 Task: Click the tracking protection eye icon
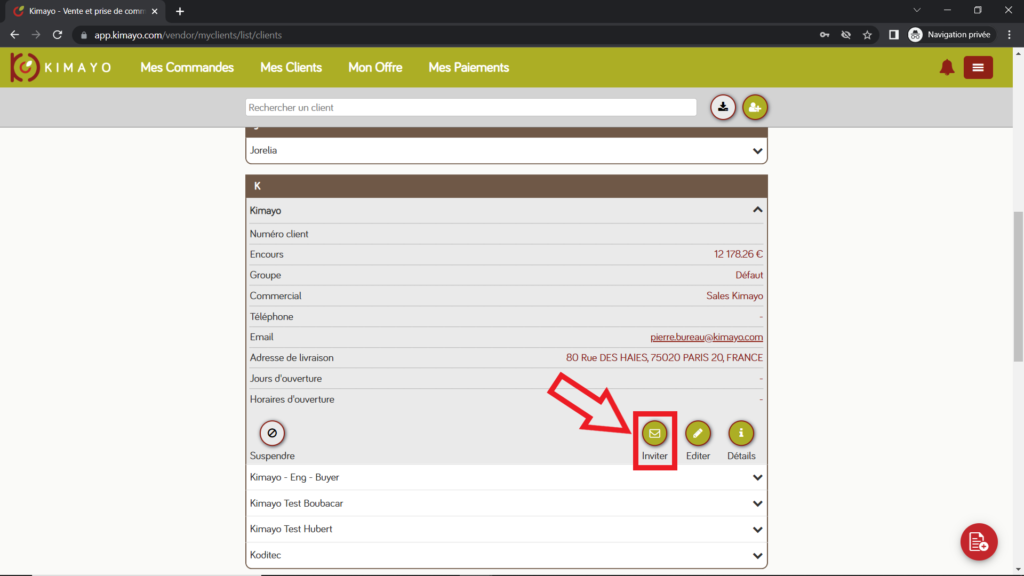[846, 35]
